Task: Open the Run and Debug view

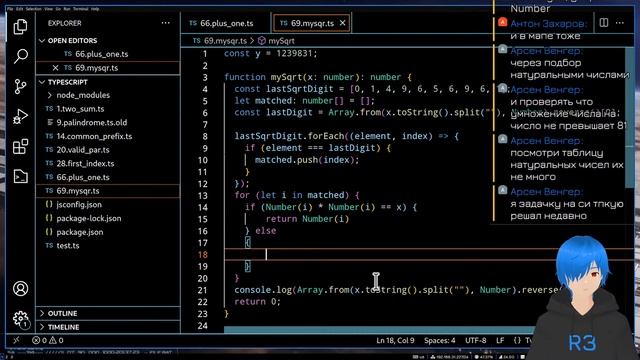Action: 20,117
